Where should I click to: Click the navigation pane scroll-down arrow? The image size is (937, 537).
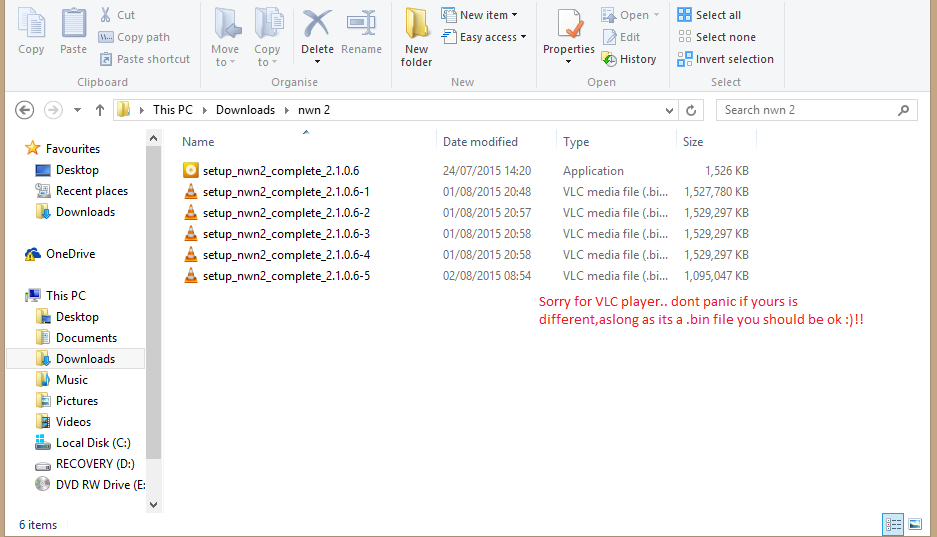pyautogui.click(x=154, y=505)
